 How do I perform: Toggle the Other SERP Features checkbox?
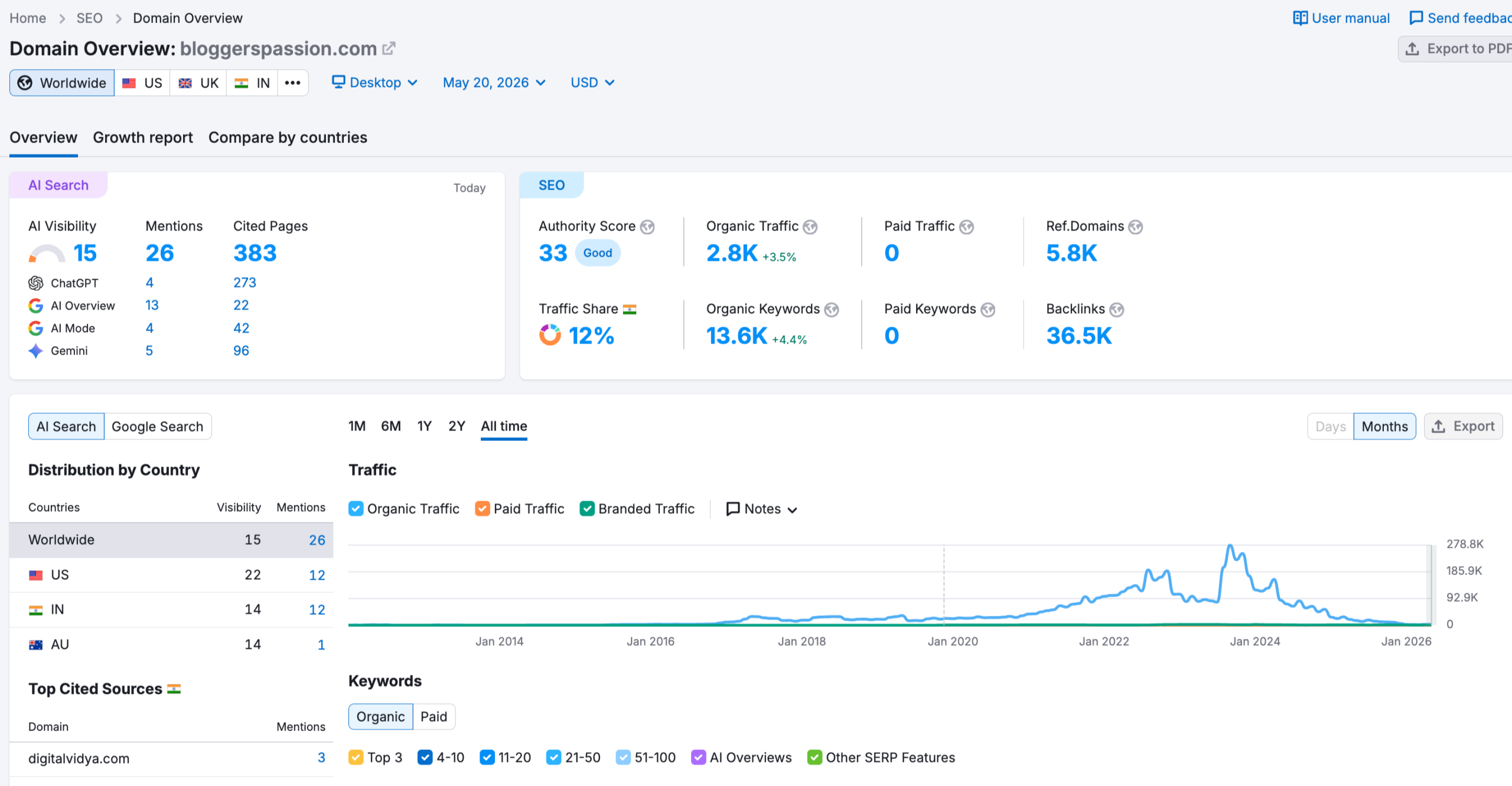tap(815, 758)
